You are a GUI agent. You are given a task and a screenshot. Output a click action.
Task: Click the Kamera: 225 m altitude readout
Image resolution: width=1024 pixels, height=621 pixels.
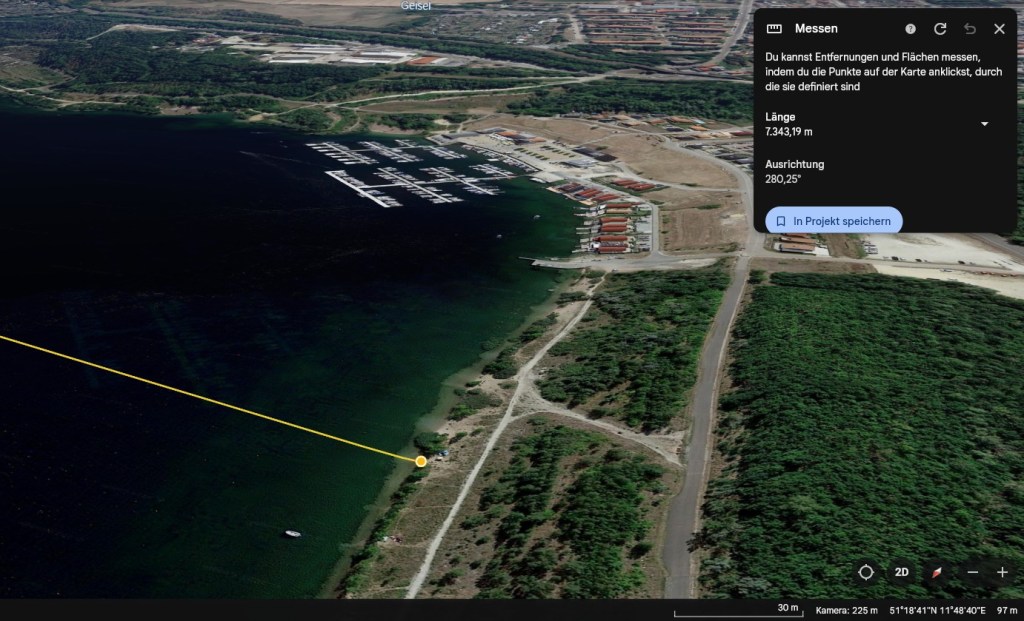(846, 610)
